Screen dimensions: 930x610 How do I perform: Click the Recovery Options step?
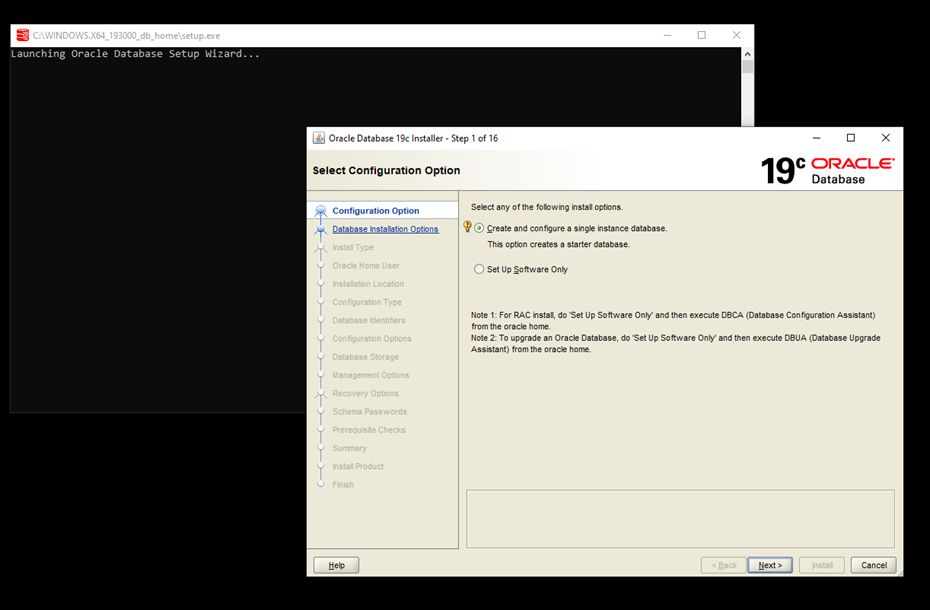tap(365, 393)
